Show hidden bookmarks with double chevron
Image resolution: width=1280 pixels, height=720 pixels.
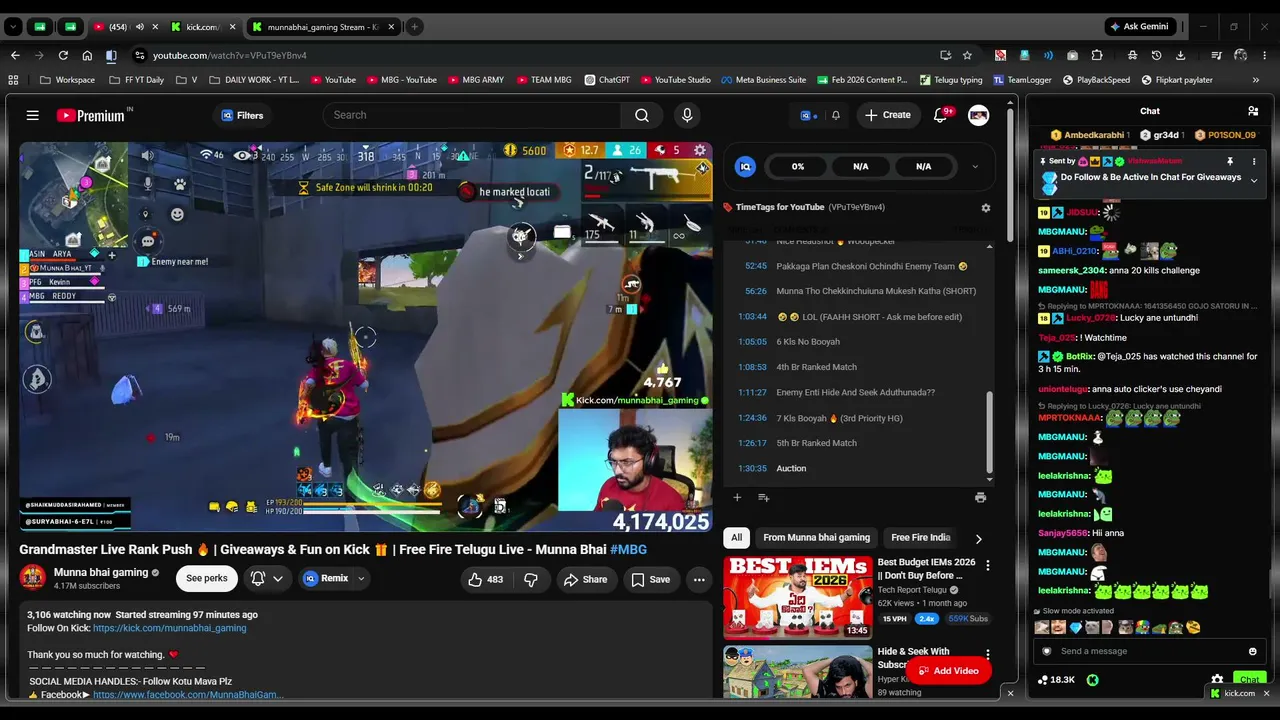click(1256, 80)
